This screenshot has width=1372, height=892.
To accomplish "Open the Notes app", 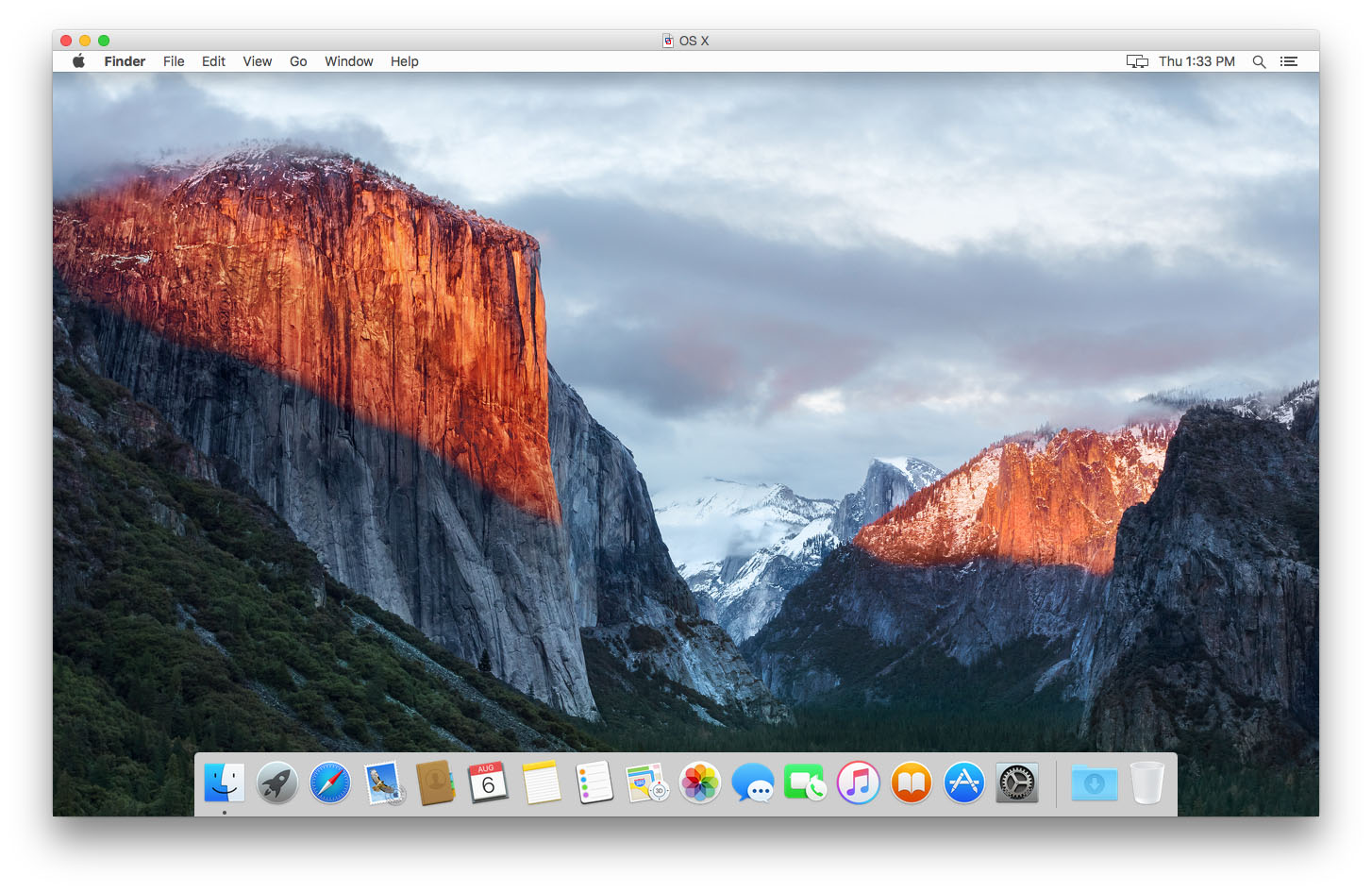I will [x=541, y=783].
